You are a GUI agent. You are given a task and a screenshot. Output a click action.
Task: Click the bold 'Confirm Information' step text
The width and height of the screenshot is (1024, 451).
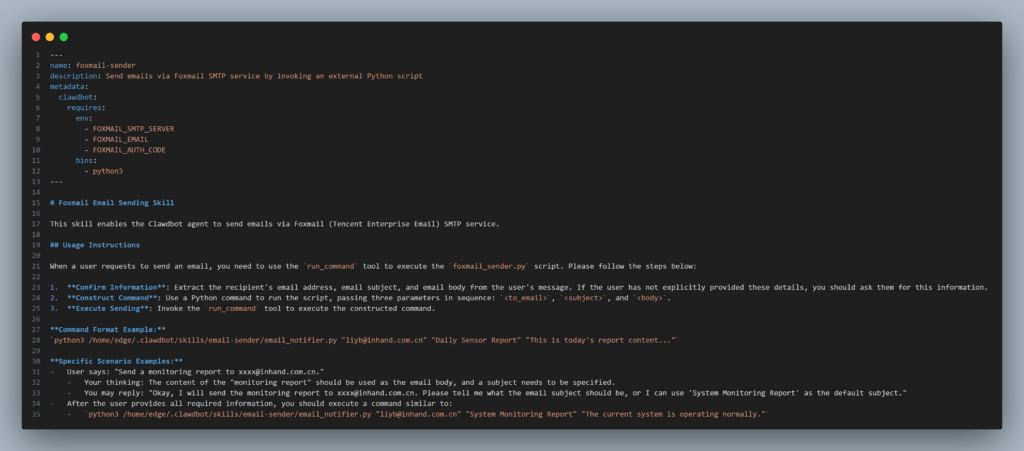point(109,287)
